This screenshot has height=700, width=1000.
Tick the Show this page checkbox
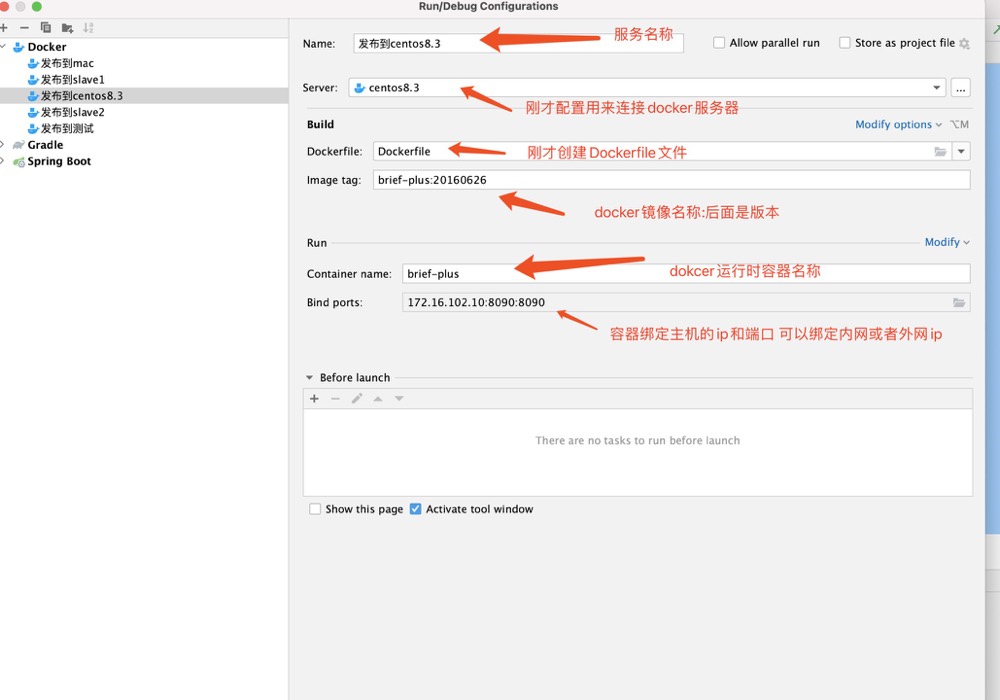click(x=315, y=509)
